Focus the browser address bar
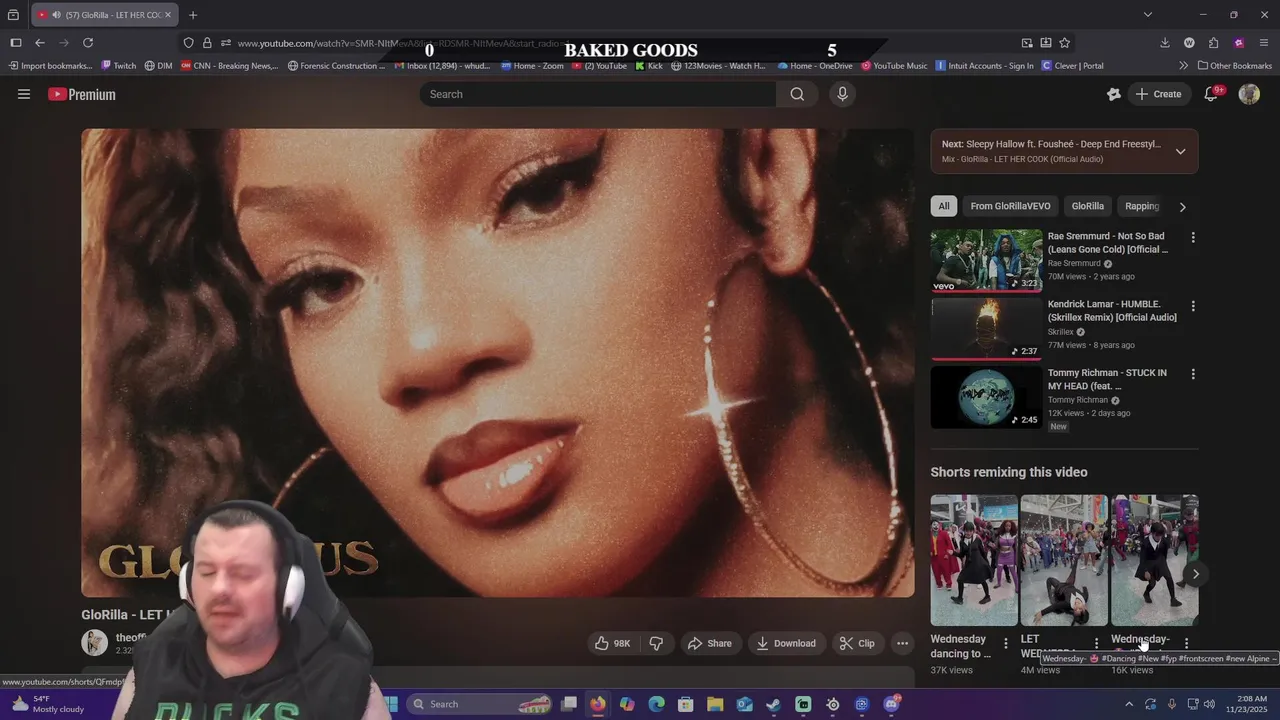The width and height of the screenshot is (1280, 720). (620, 43)
